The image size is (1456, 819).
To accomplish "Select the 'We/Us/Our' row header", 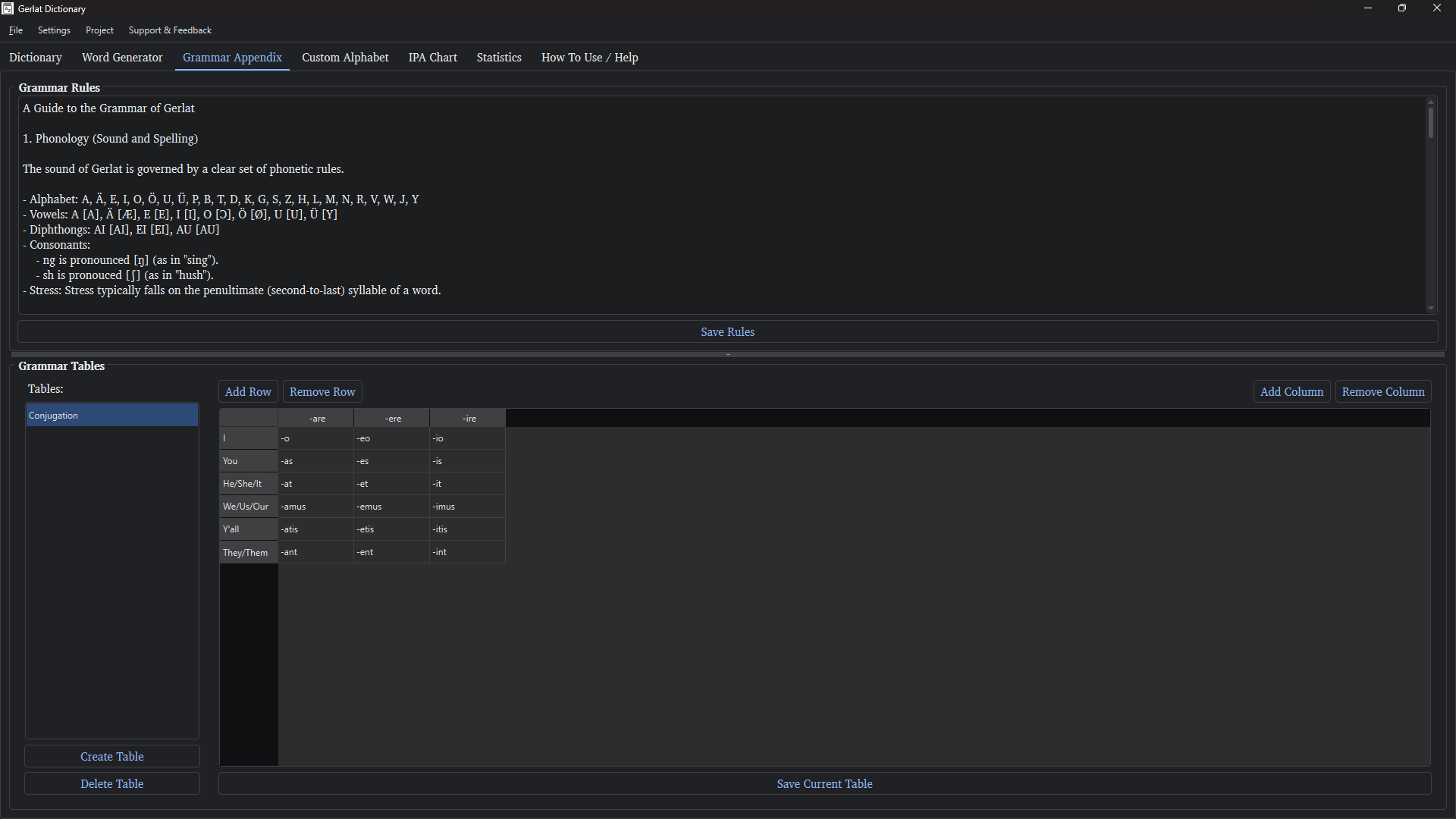I will pyautogui.click(x=249, y=507).
